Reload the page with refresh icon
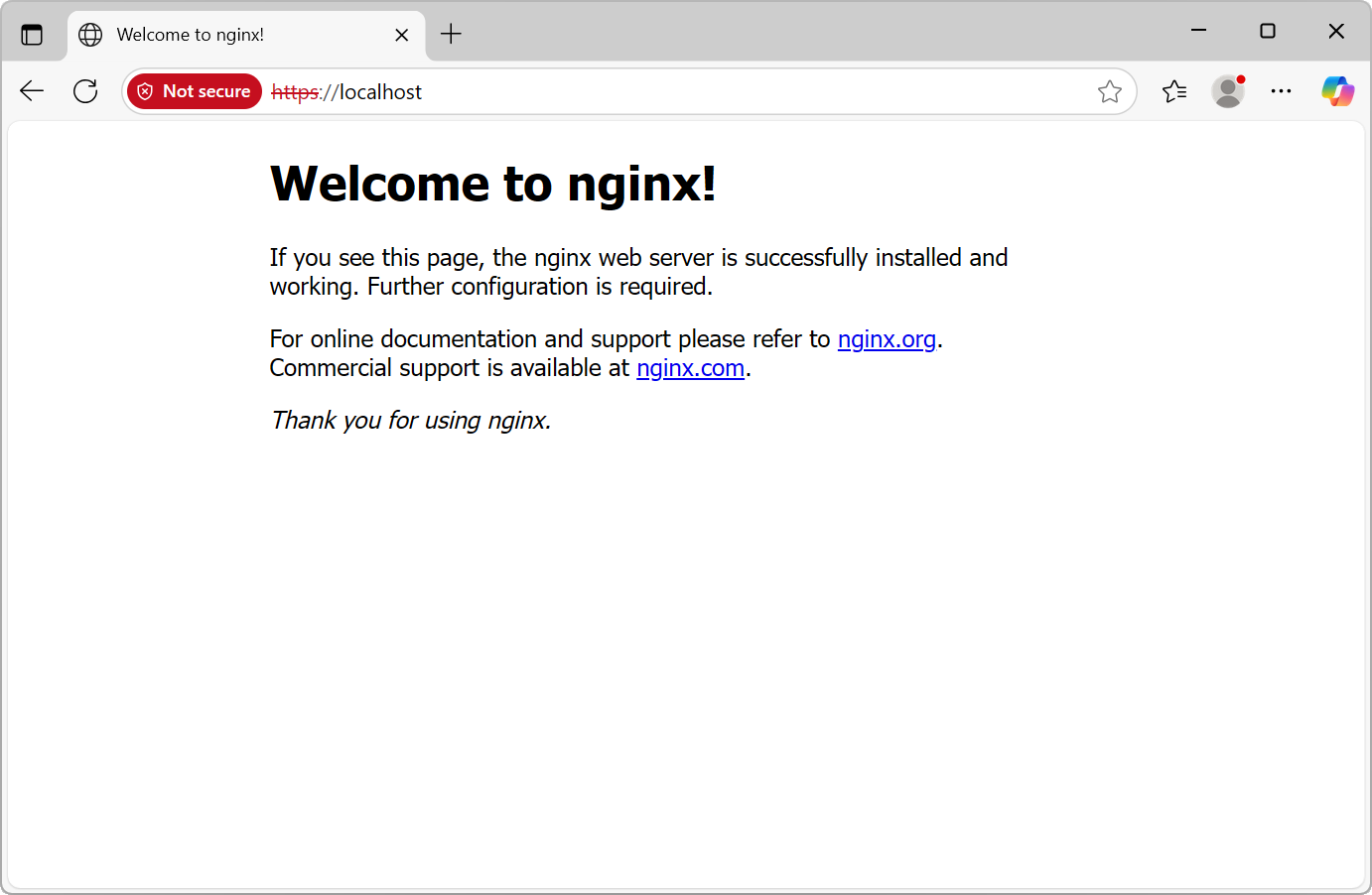Viewport: 1372px width, 895px height. click(86, 91)
